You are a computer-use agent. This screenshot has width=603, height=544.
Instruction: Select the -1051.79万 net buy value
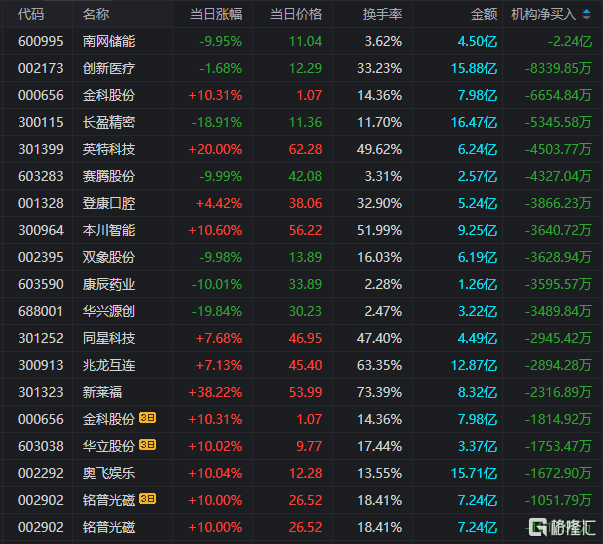coord(558,500)
